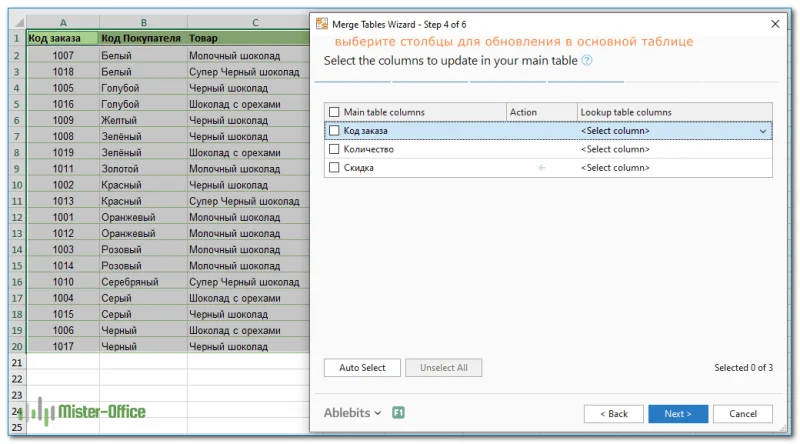Open Select column dropdown for Количество
800x444 pixels.
point(673,149)
